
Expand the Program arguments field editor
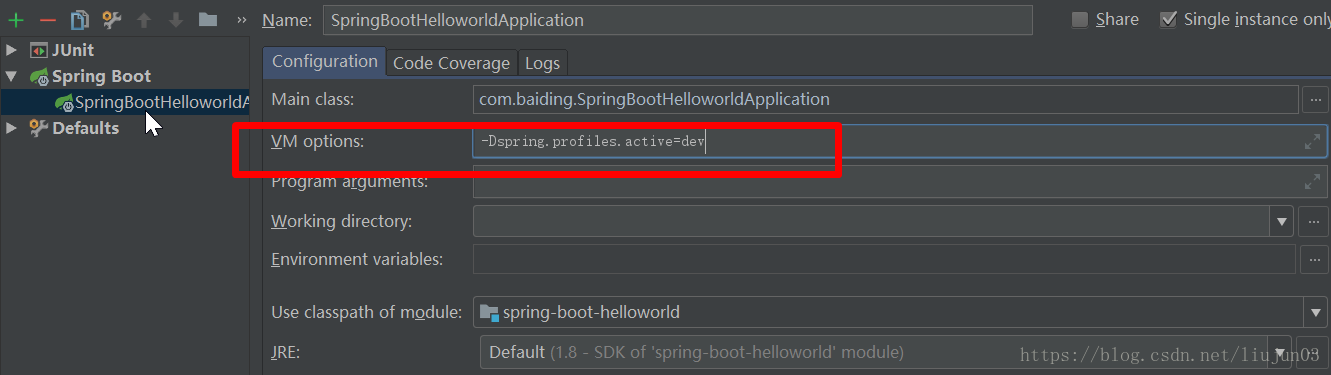point(1313,182)
